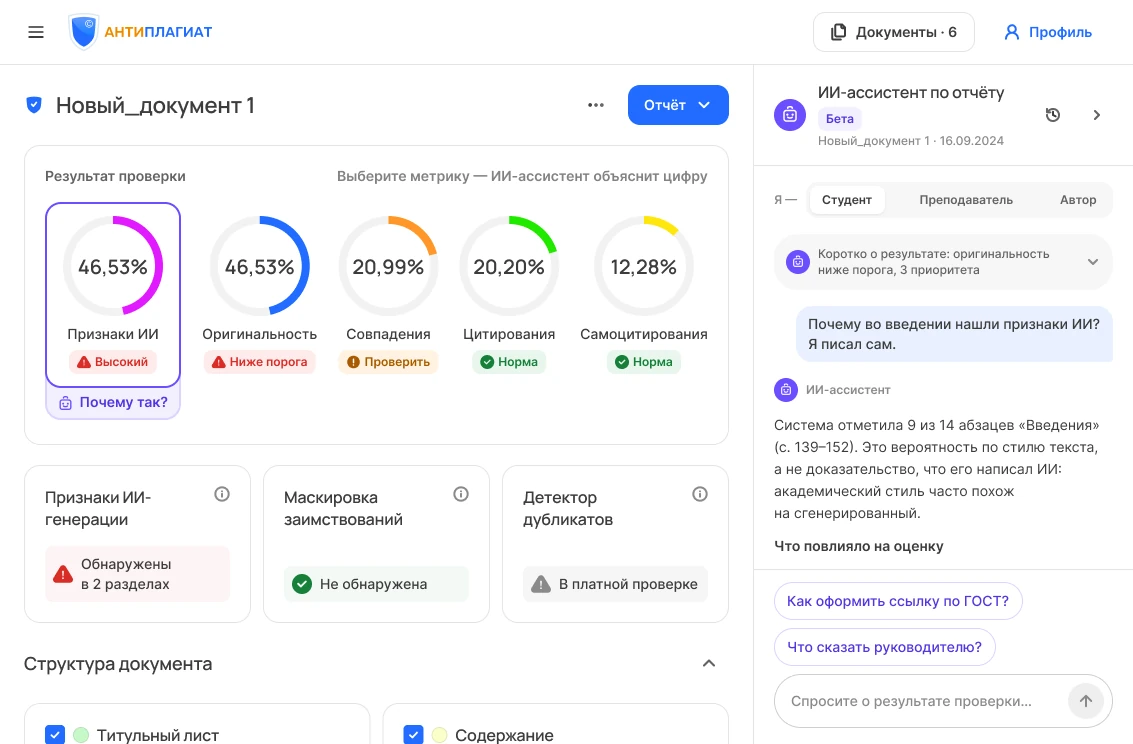Viewport: 1133px width, 744px height.
Task: Open the Документы · 6 list
Action: (894, 33)
